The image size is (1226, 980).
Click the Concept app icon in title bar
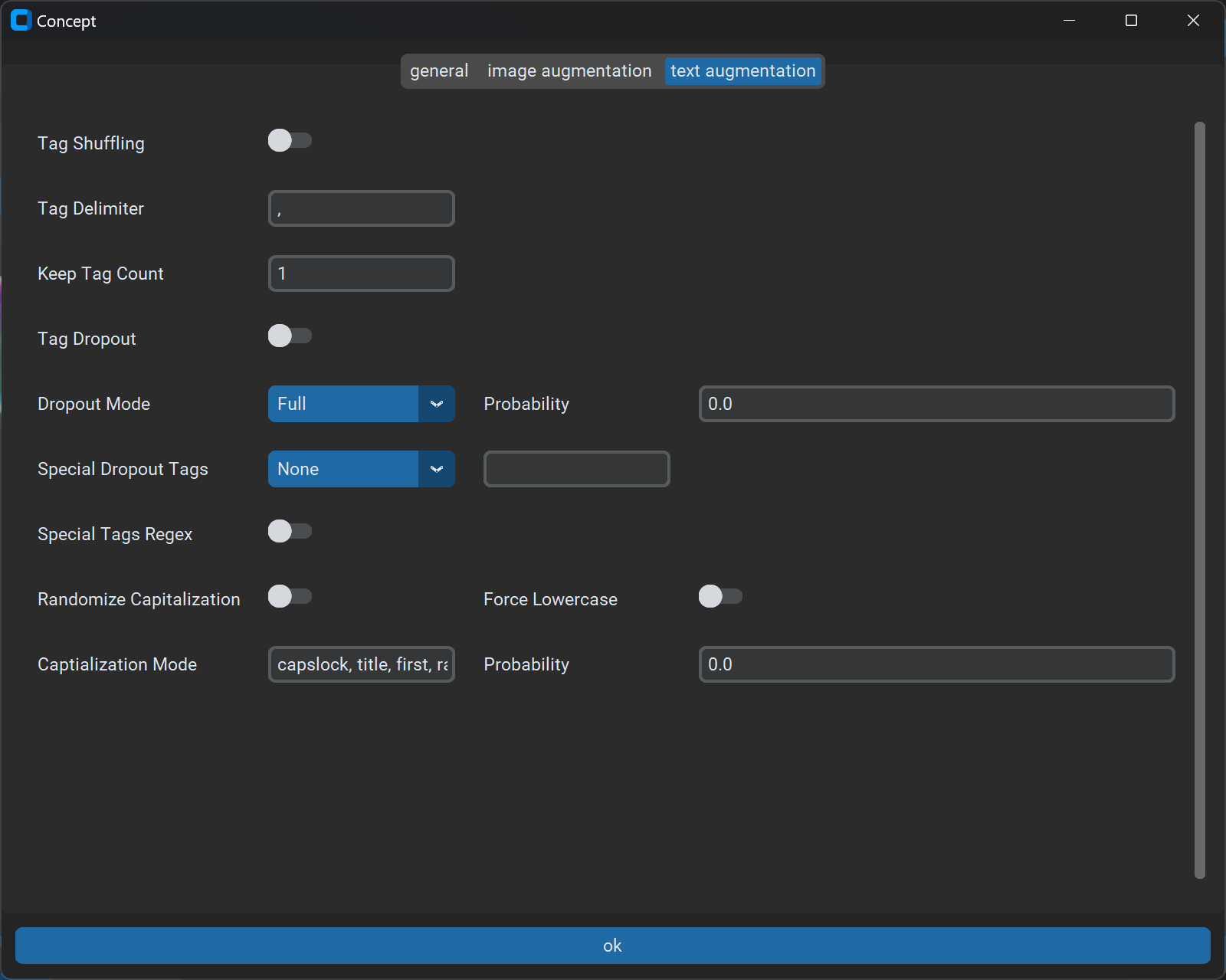click(x=21, y=21)
